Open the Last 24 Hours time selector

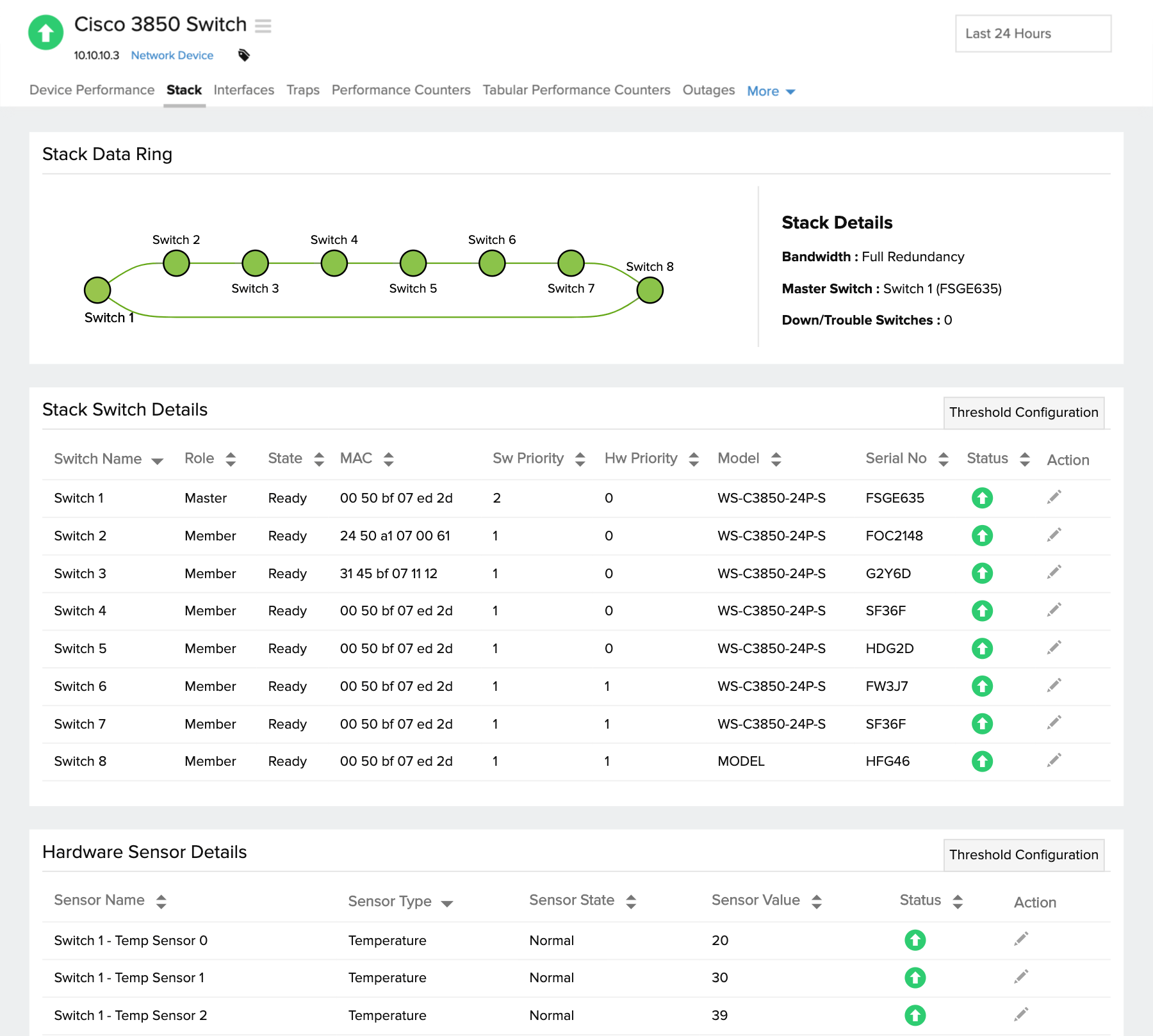pos(1033,33)
